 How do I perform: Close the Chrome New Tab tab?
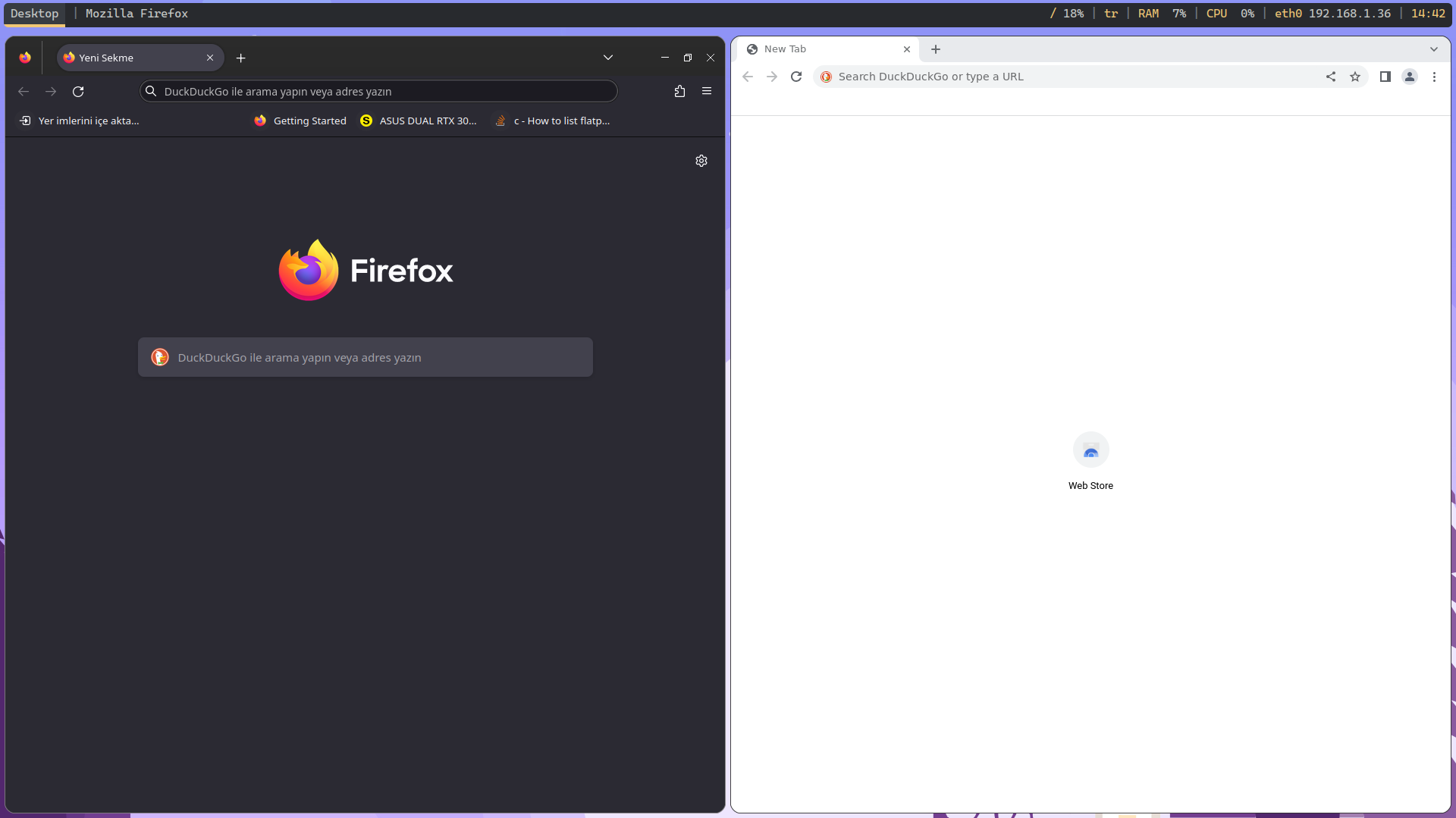pos(907,49)
